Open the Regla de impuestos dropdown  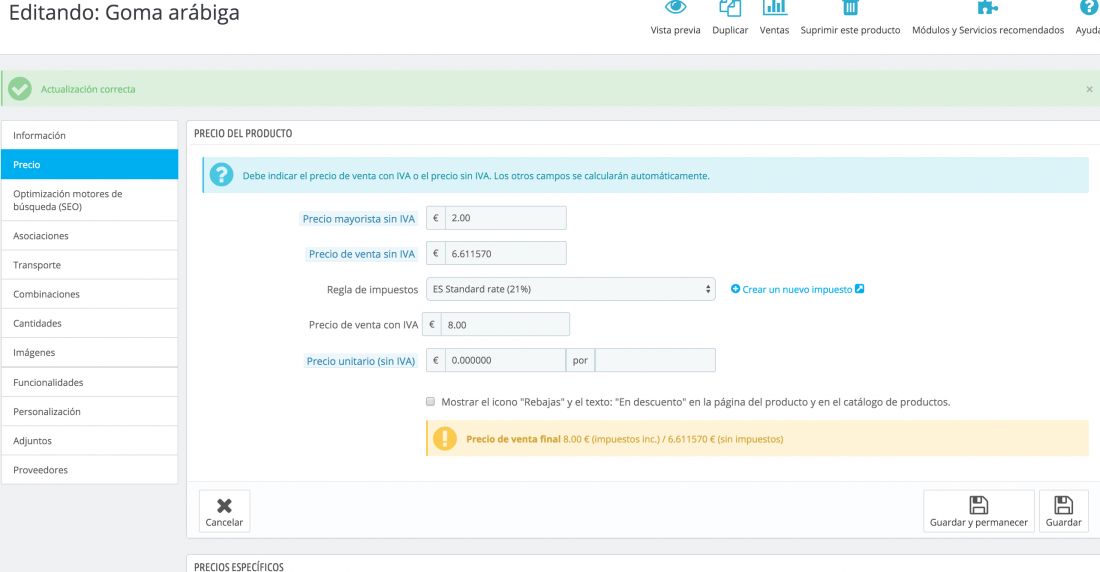[570, 289]
